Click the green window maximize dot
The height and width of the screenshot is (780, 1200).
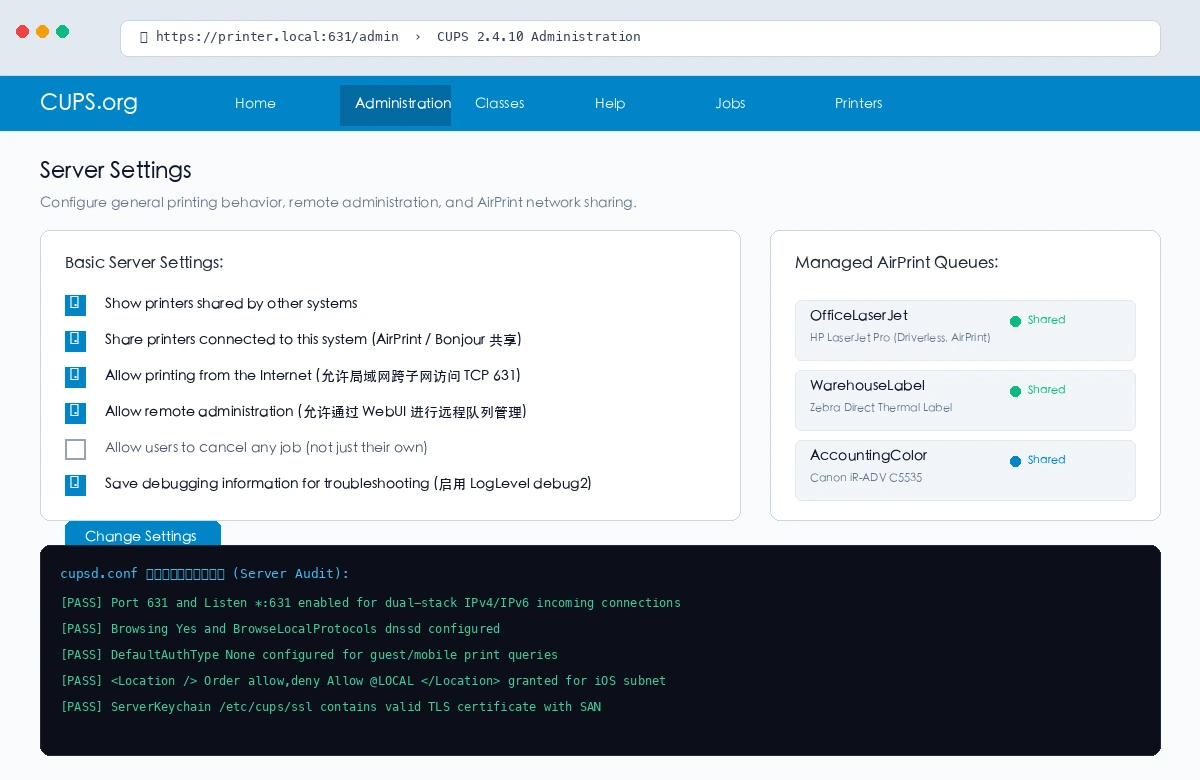[x=62, y=32]
